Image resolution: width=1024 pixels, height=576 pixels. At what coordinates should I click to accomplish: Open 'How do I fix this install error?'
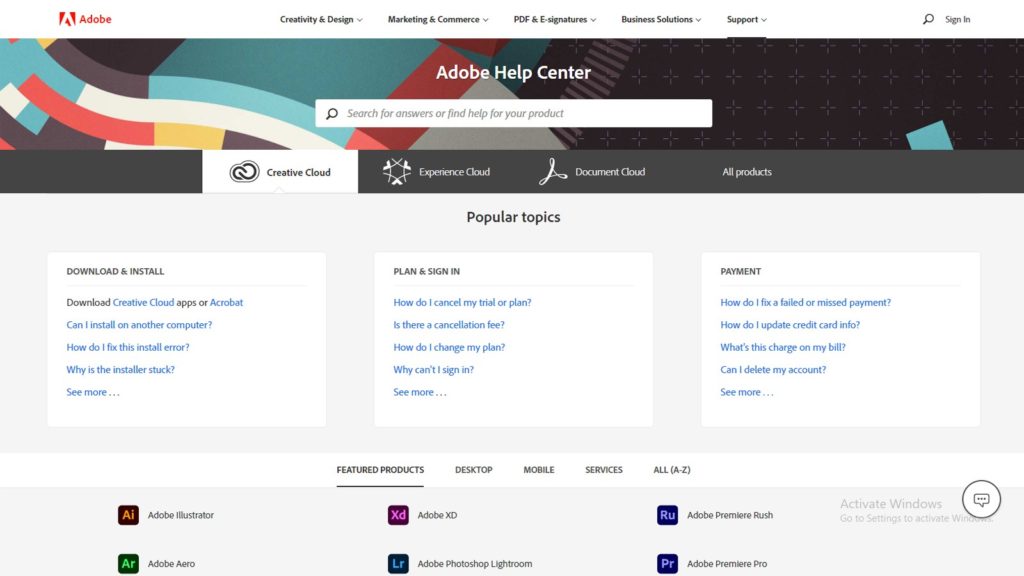[127, 347]
